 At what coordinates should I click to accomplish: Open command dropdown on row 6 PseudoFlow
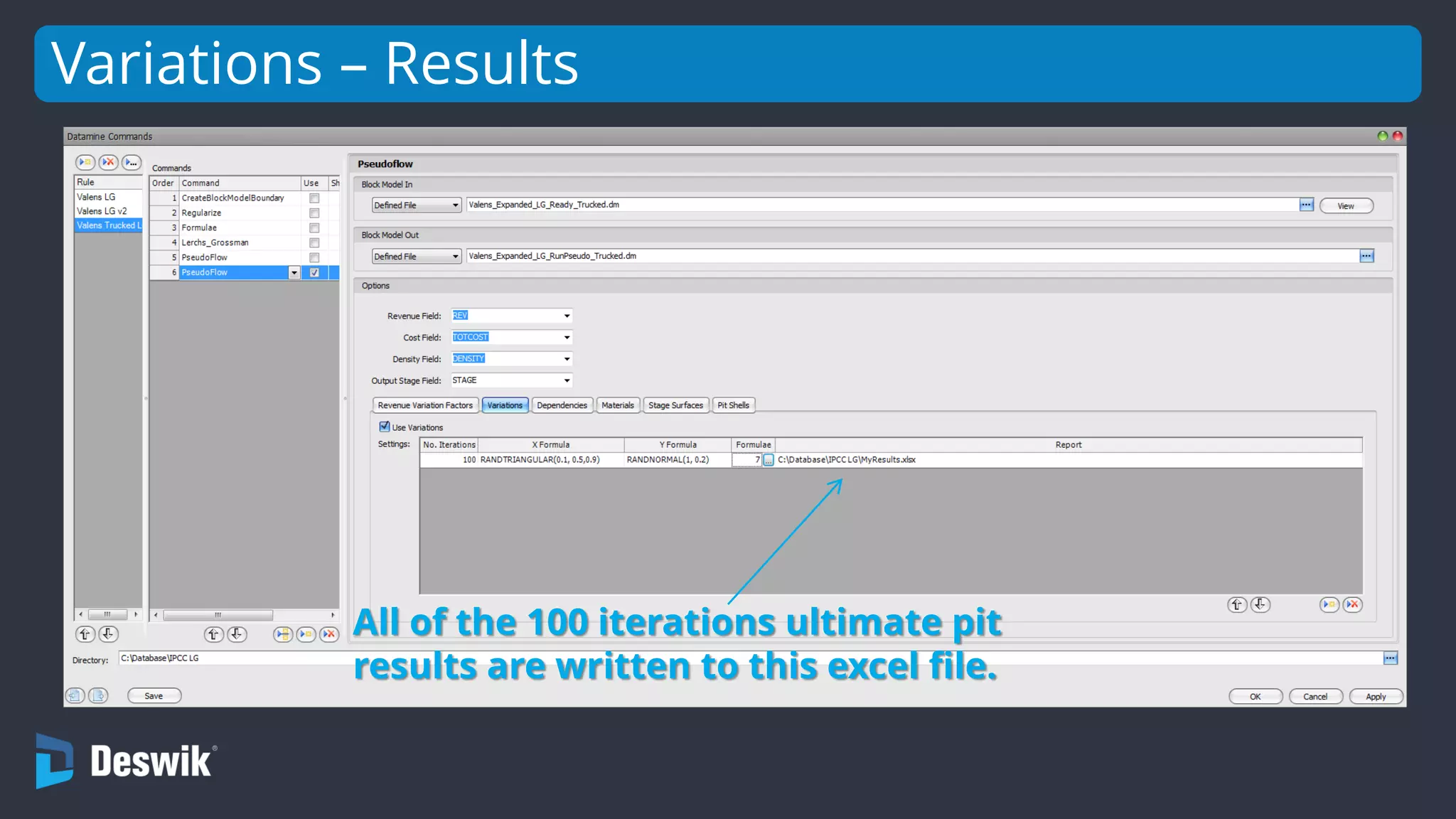tap(294, 272)
